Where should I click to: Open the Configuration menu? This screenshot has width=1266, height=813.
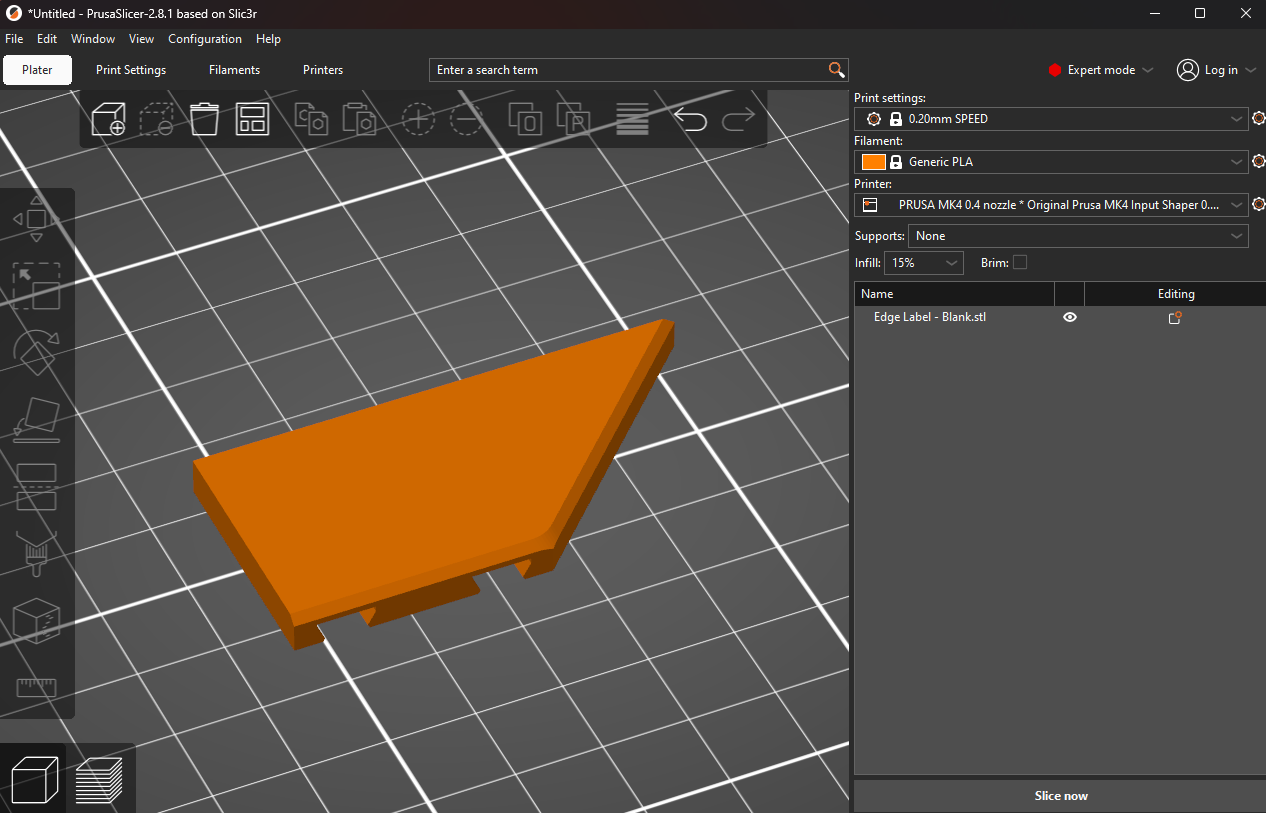[x=205, y=39]
